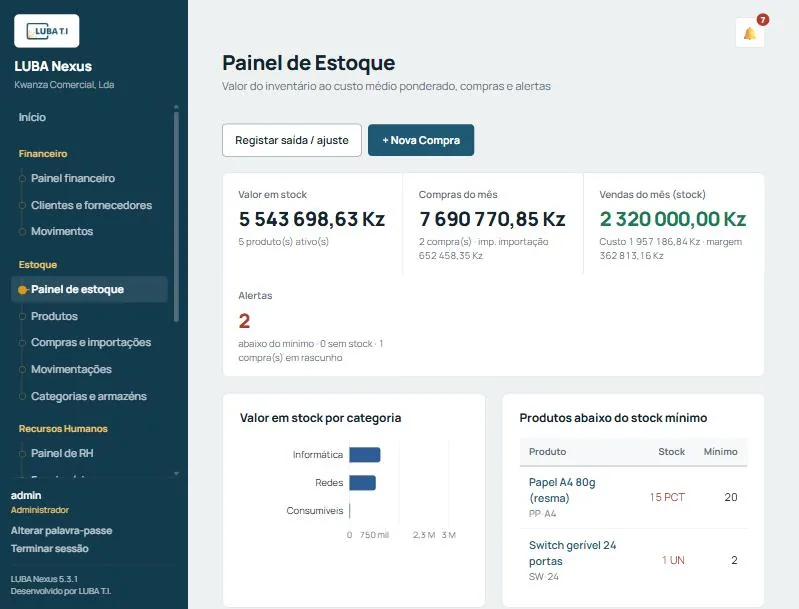Click the Mínimo column header
Viewport: 799px width, 609px height.
721,452
